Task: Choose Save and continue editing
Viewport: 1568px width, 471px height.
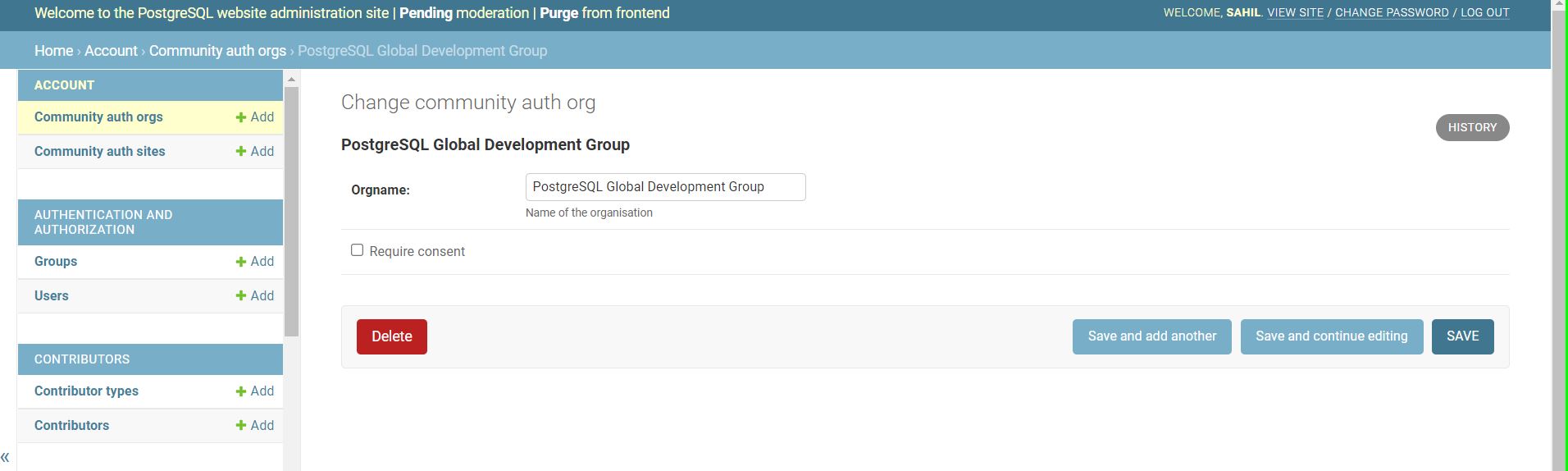Action: [1331, 336]
